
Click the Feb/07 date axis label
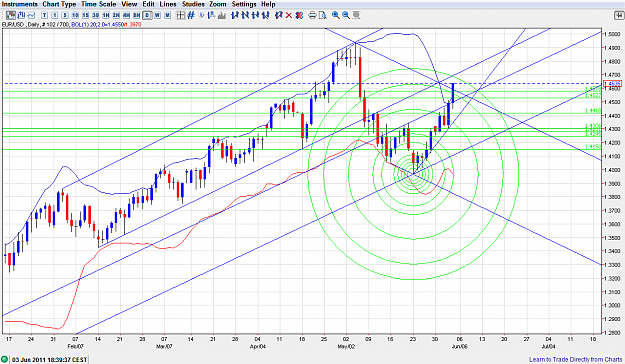[x=75, y=347]
